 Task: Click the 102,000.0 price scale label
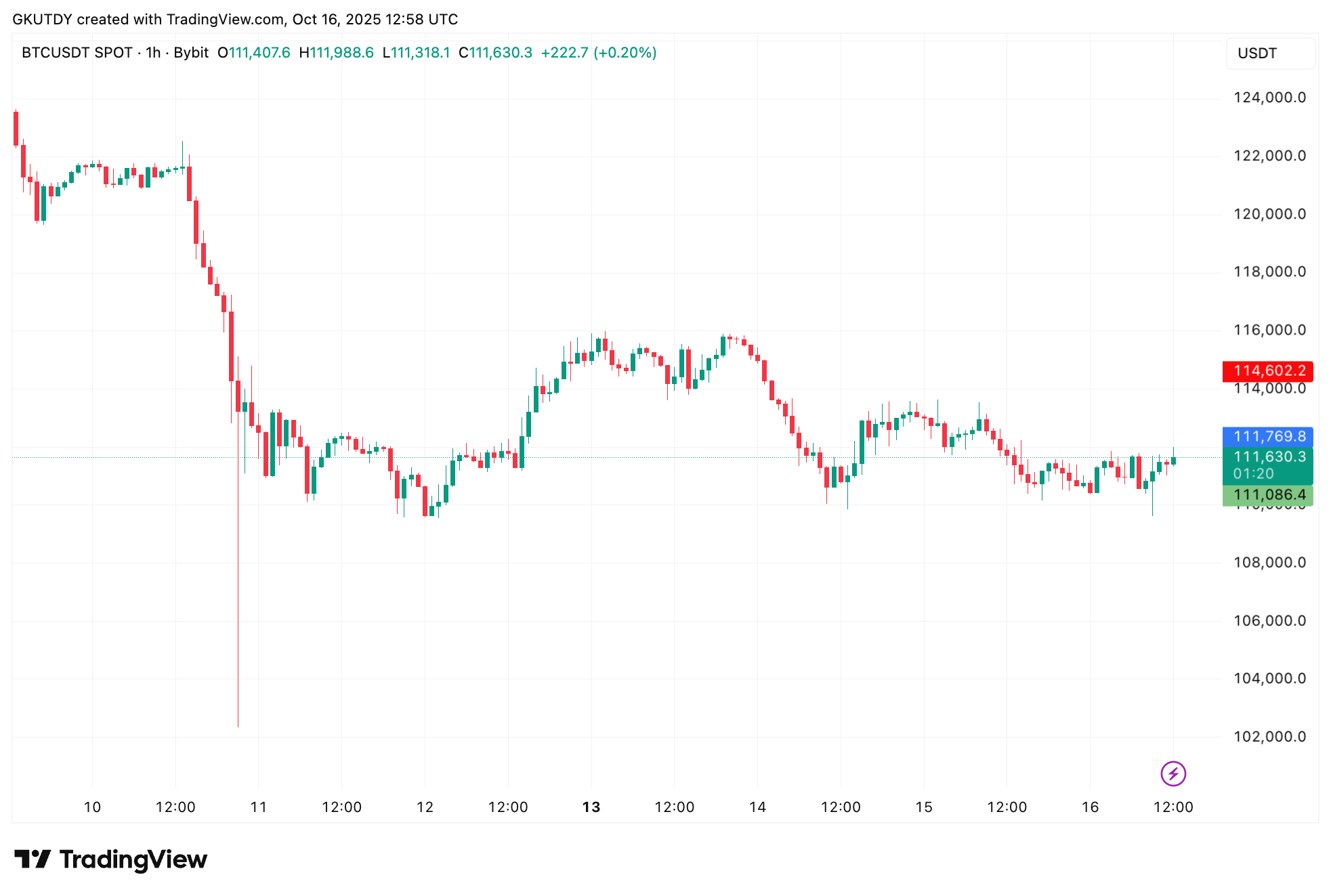1269,737
